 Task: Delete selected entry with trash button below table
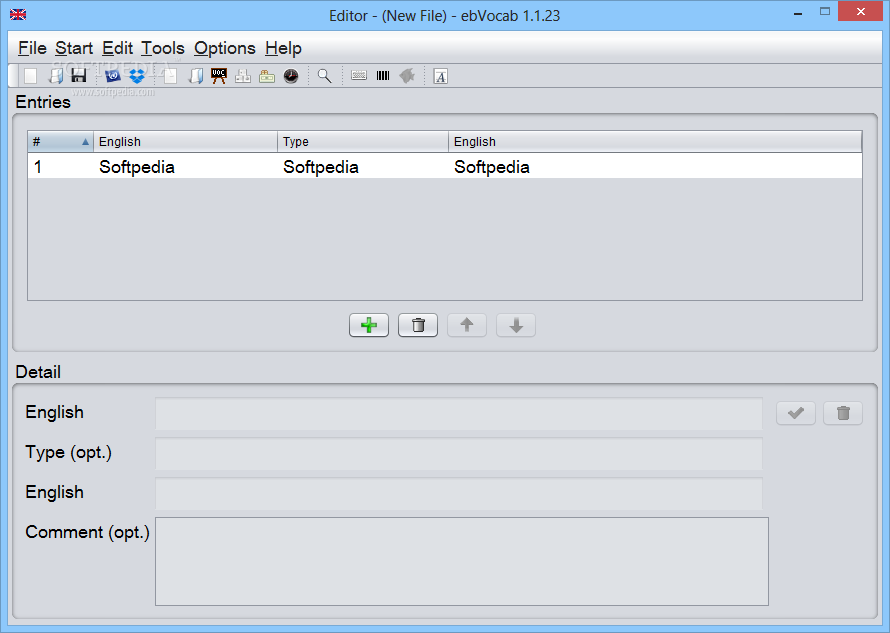click(x=418, y=325)
